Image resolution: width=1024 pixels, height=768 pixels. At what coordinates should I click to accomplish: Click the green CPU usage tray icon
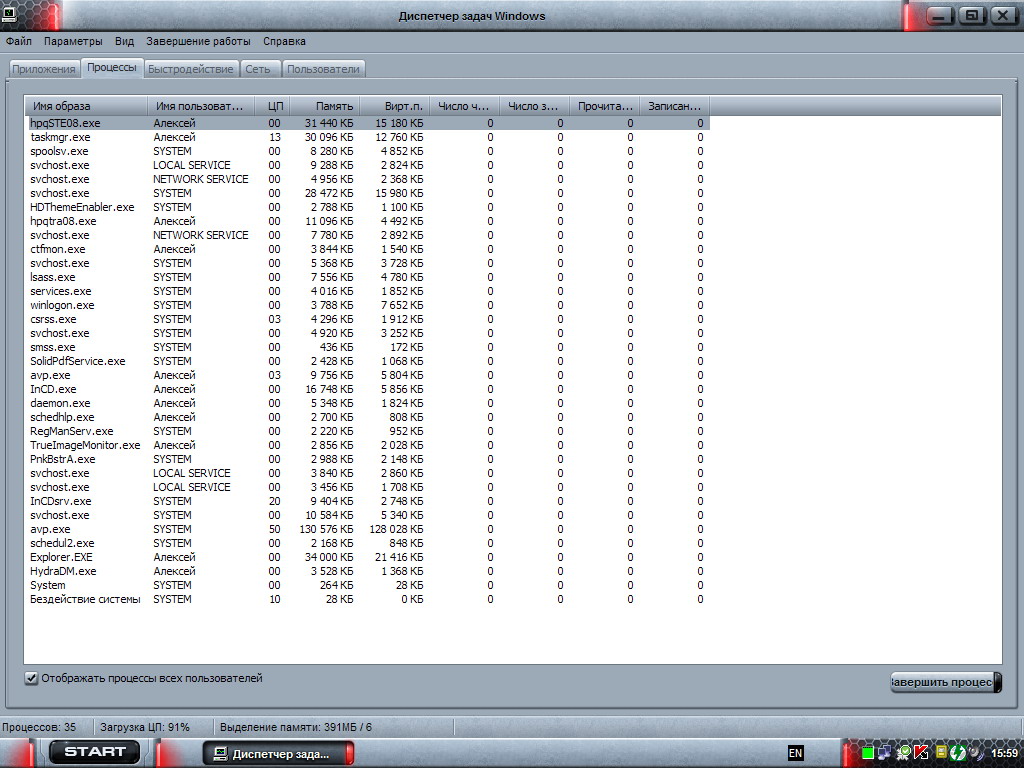868,752
